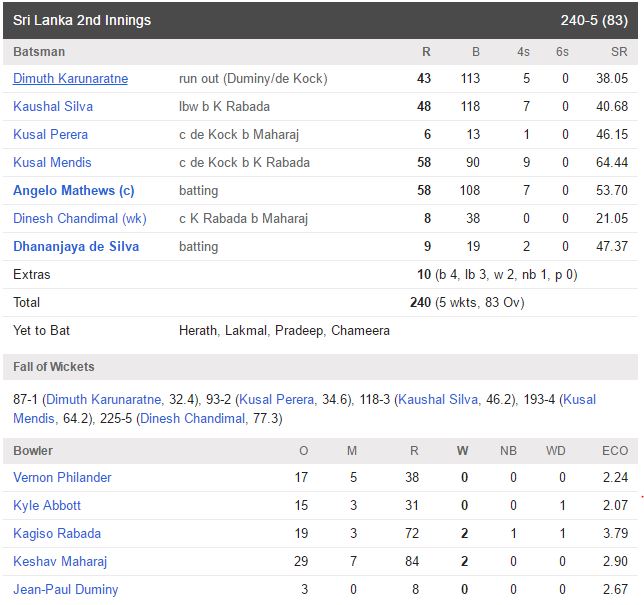
Task: Click Dinesh Chandimal (wk) batsman link
Action: tap(79, 219)
